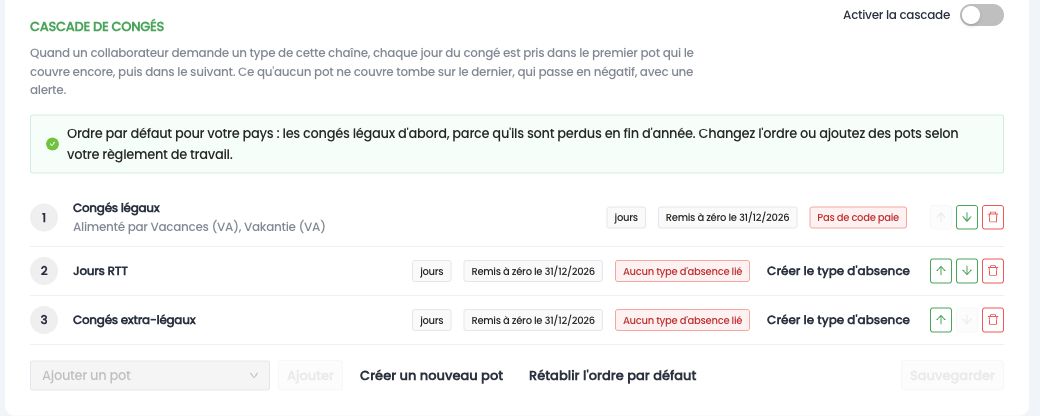
Task: Click the Ordre par défaut banner text
Action: (x=513, y=144)
